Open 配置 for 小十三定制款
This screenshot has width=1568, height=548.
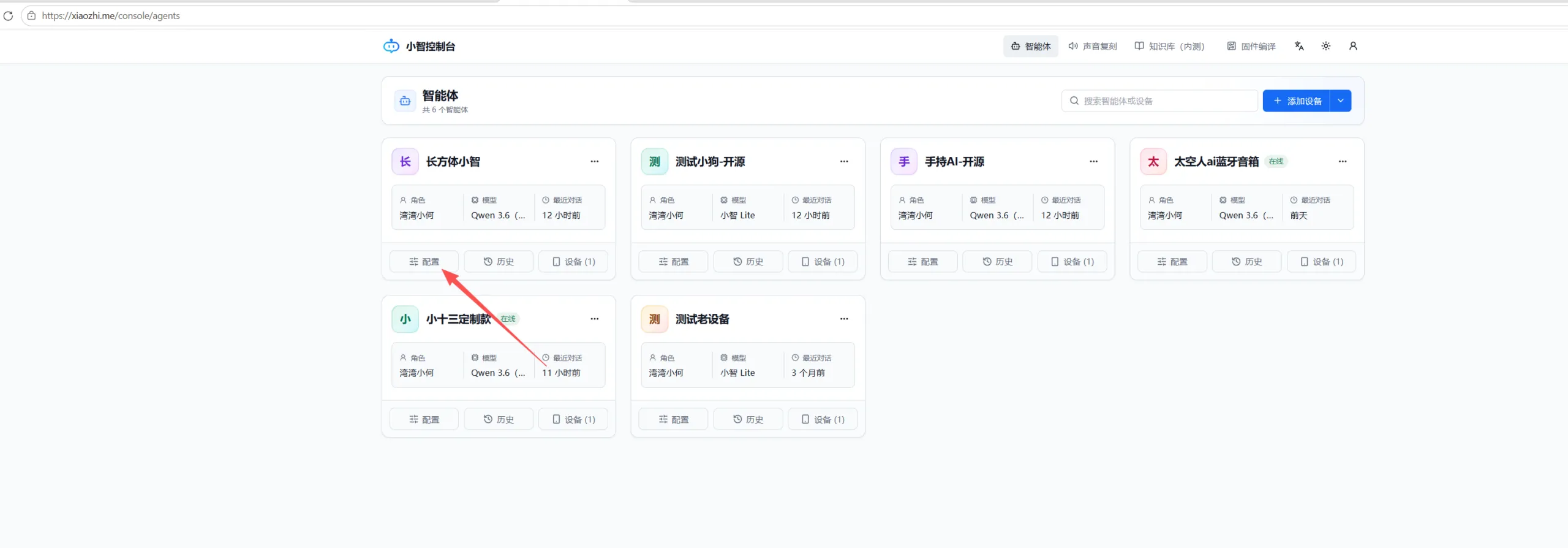424,419
